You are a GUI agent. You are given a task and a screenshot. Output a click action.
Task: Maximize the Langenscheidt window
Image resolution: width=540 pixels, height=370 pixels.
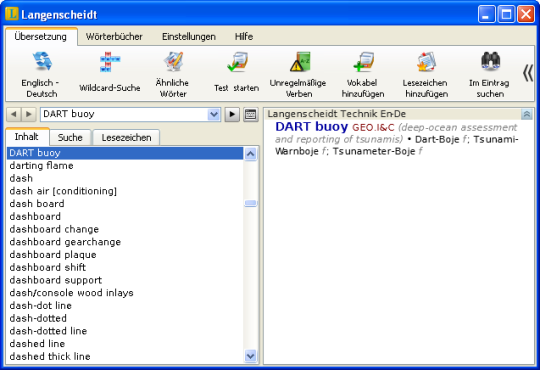tap(506, 14)
